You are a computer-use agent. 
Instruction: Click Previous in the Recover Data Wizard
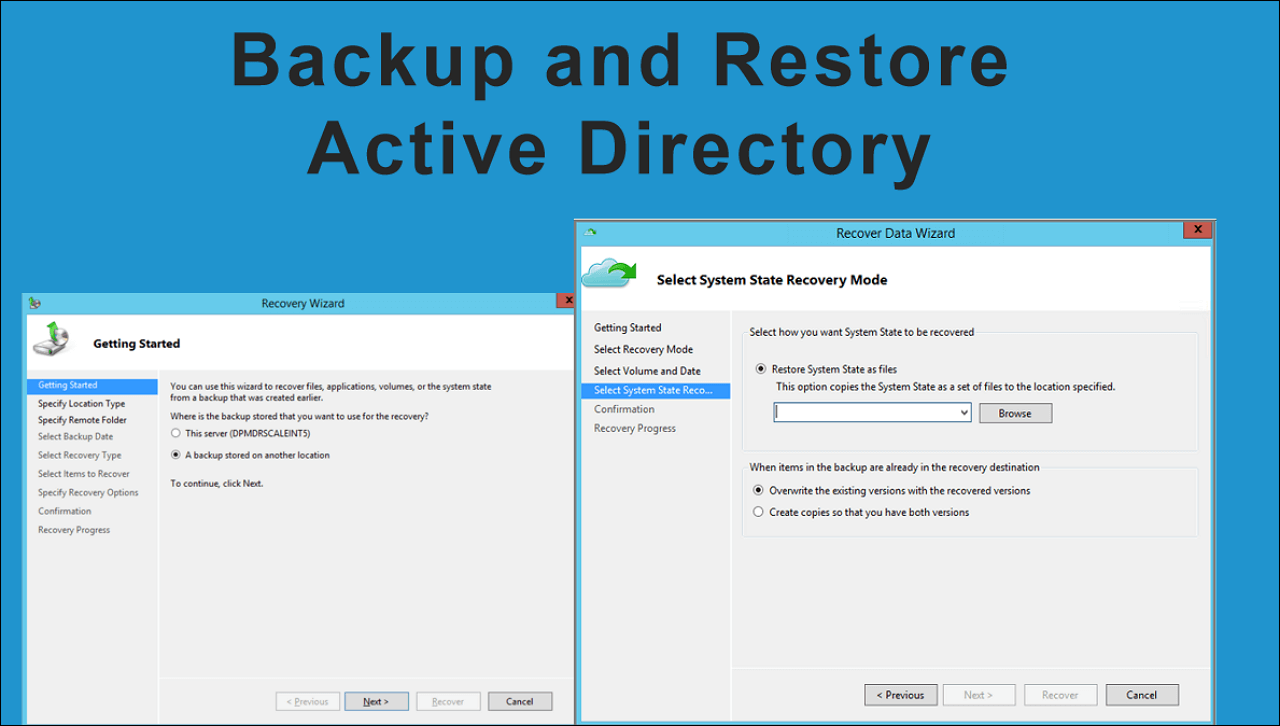(900, 694)
